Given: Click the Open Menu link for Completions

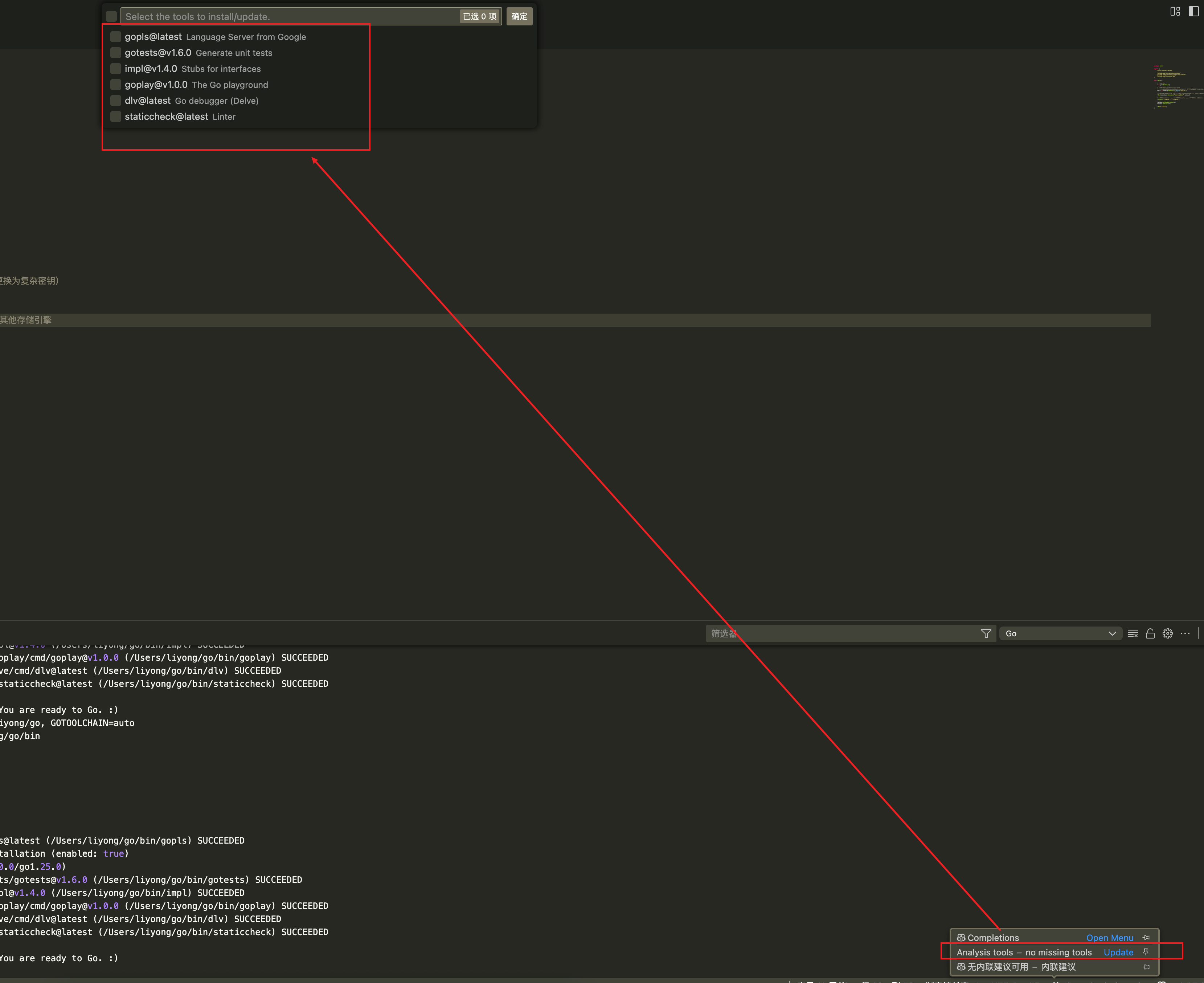Looking at the screenshot, I should (1109, 938).
